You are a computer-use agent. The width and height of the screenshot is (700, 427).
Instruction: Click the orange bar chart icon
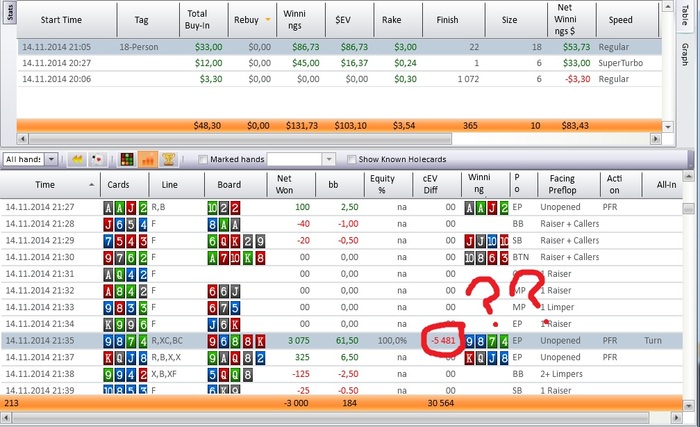pyautogui.click(x=148, y=159)
